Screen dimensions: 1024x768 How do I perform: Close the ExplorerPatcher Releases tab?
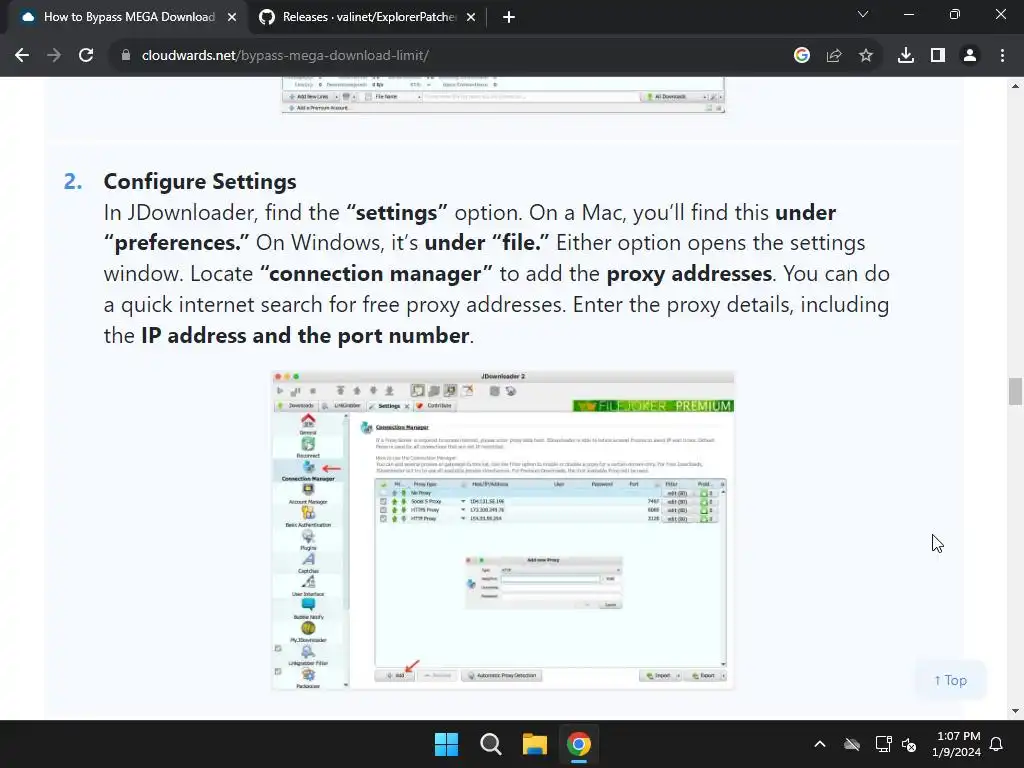click(471, 17)
